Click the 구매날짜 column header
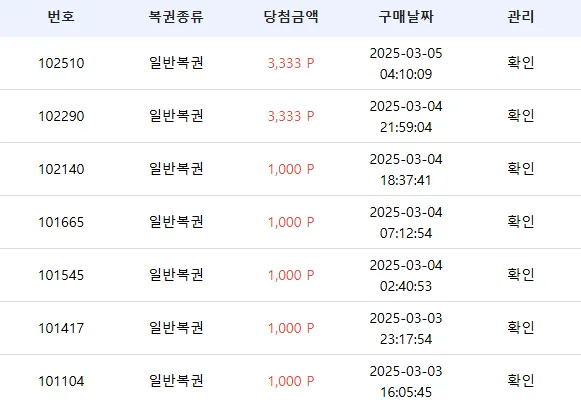The image size is (581, 405). (406, 17)
